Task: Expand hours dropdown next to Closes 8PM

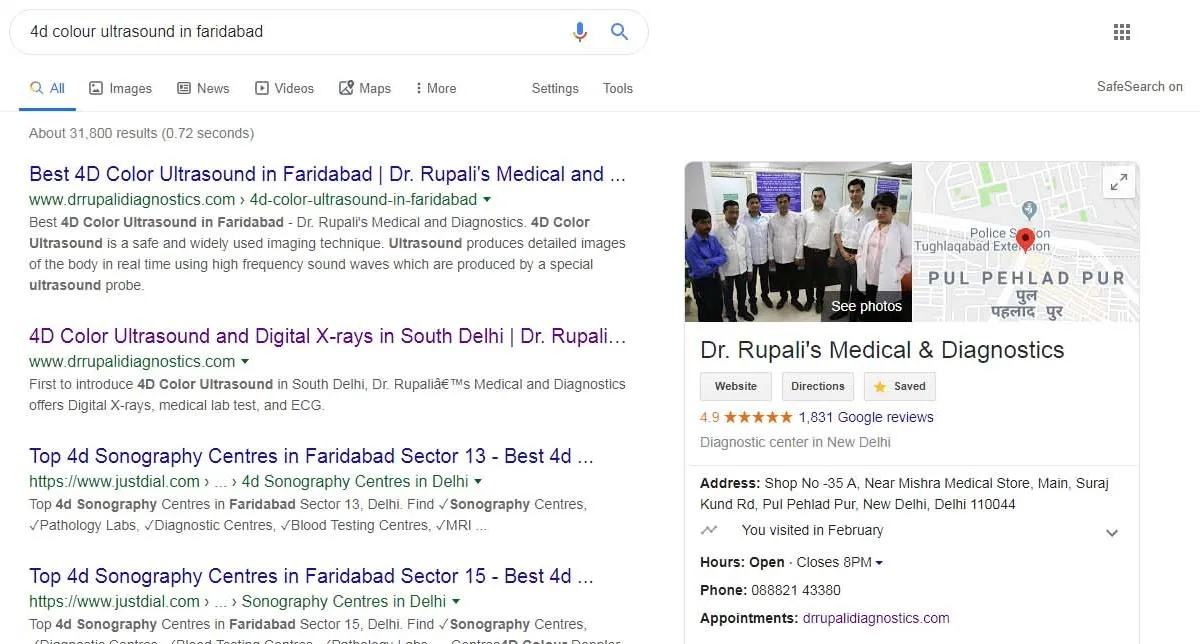Action: (879, 563)
